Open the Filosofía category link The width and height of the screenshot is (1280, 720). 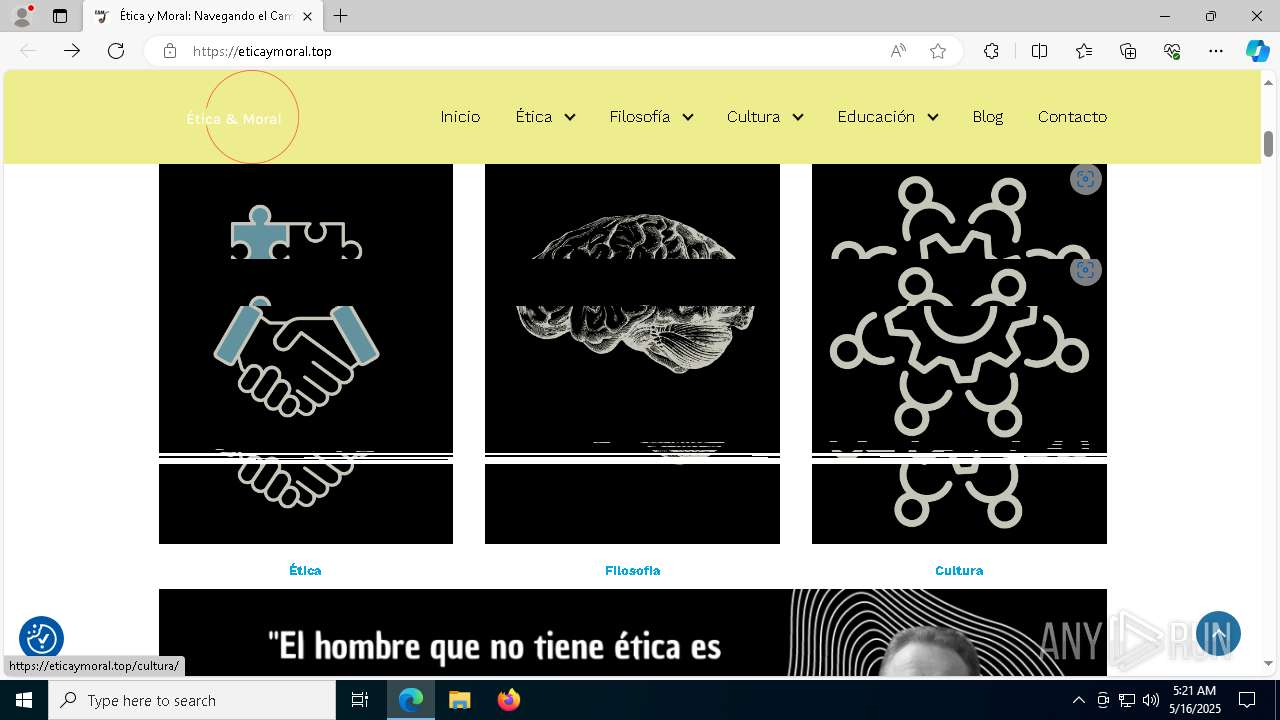632,570
